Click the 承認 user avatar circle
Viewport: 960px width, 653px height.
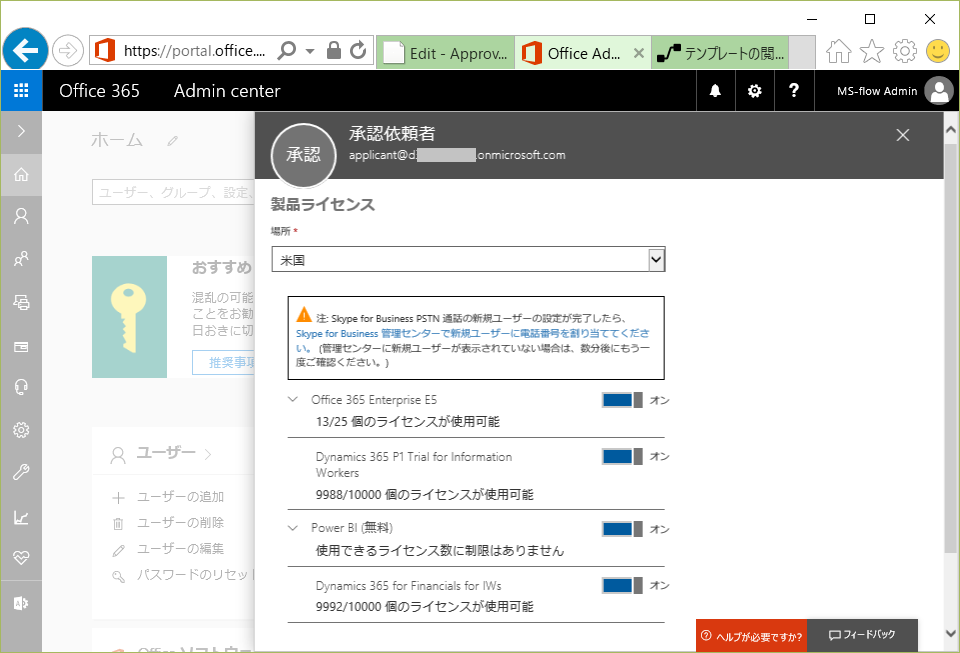[x=303, y=155]
